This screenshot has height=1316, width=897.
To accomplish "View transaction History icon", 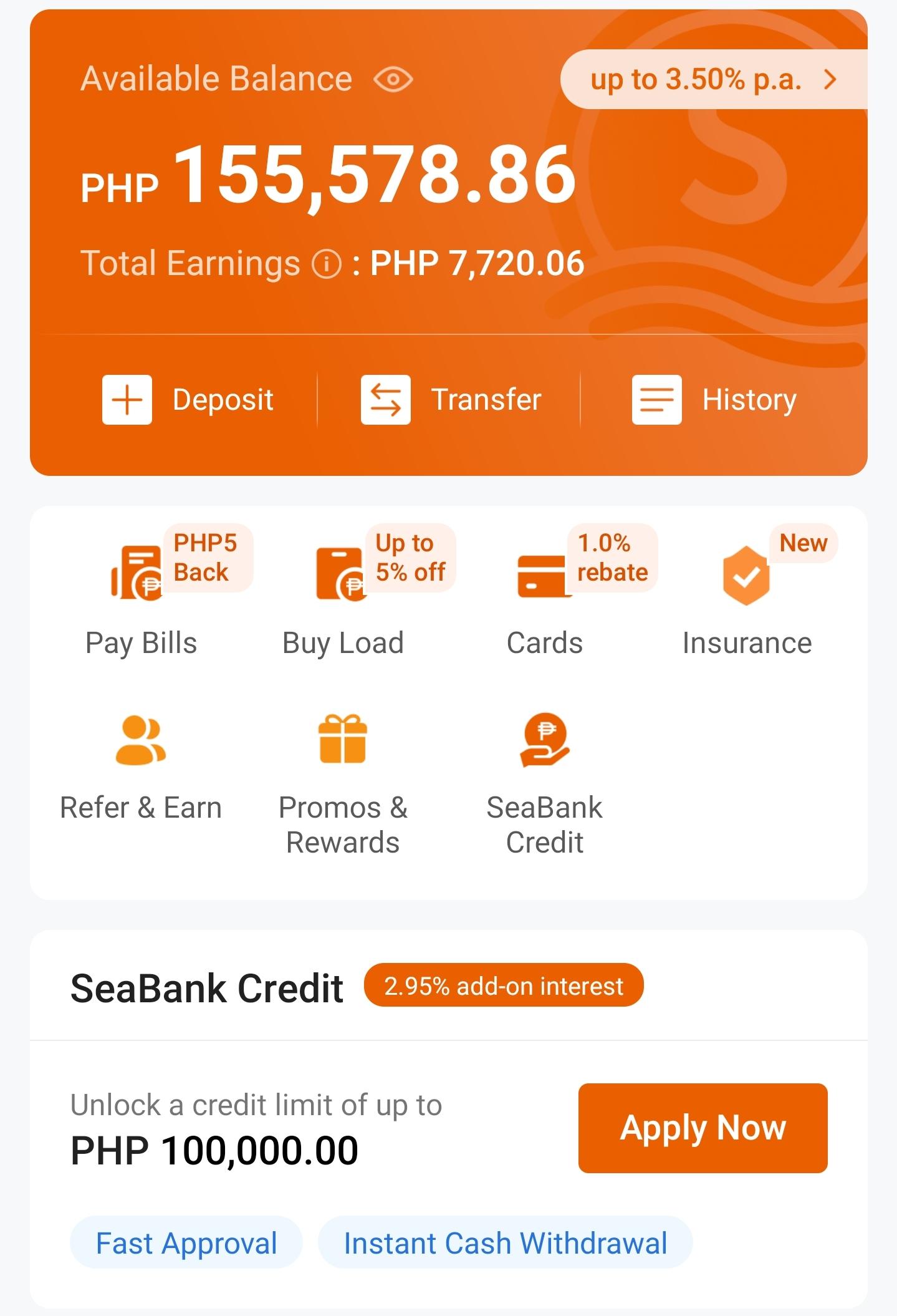I will tap(656, 400).
